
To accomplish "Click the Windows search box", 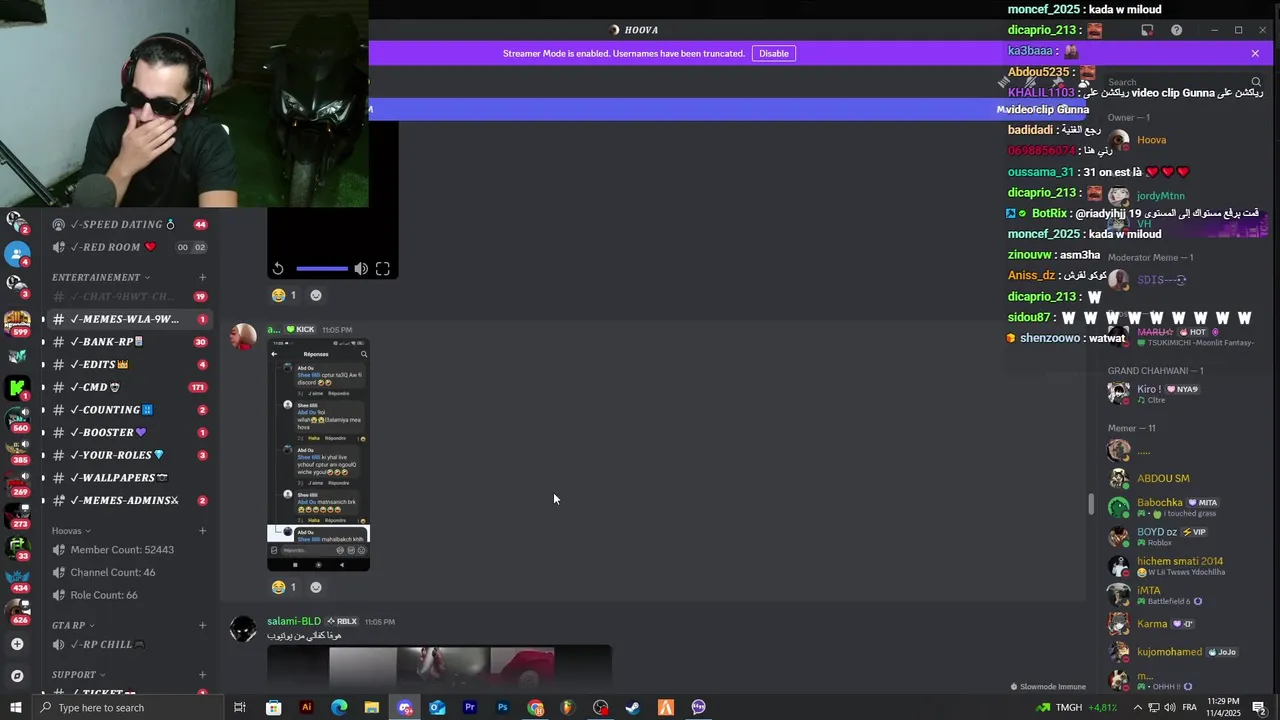I will pos(130,707).
